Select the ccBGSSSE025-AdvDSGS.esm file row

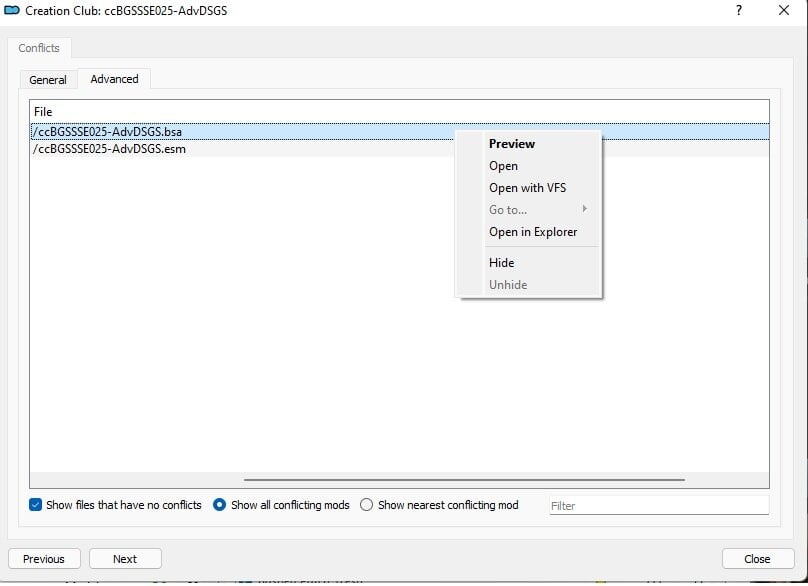(x=400, y=149)
